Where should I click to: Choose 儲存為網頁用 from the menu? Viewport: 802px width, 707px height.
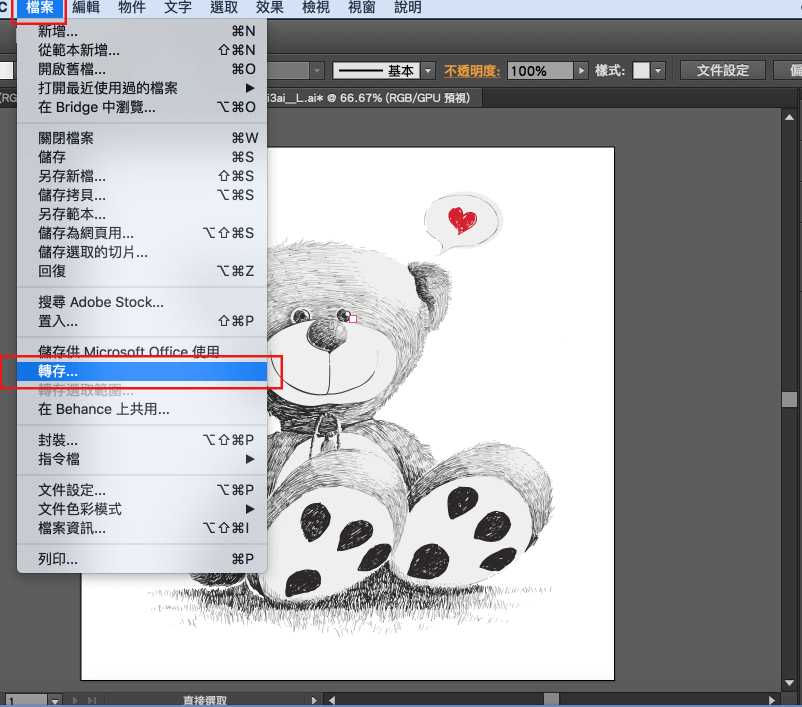(x=86, y=233)
